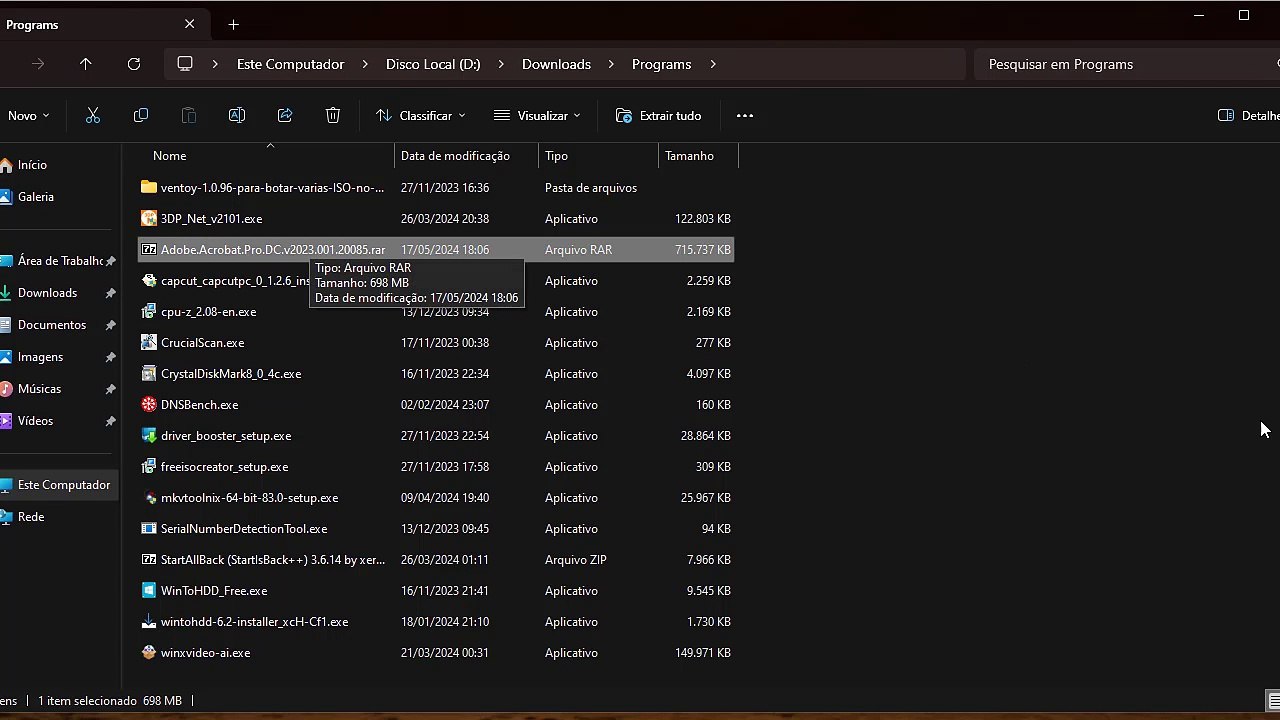Open Vídeos in navigation sidebar
This screenshot has height=720, width=1280.
35,421
